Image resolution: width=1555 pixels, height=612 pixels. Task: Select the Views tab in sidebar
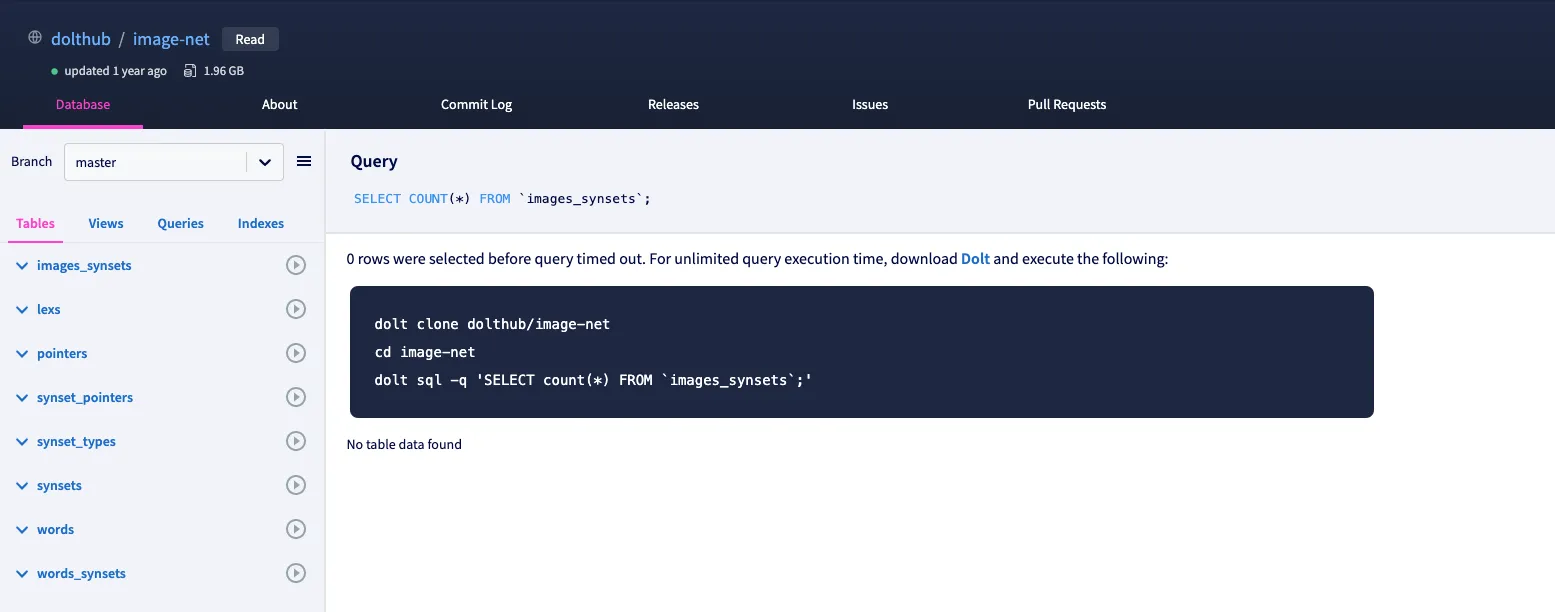[105, 223]
